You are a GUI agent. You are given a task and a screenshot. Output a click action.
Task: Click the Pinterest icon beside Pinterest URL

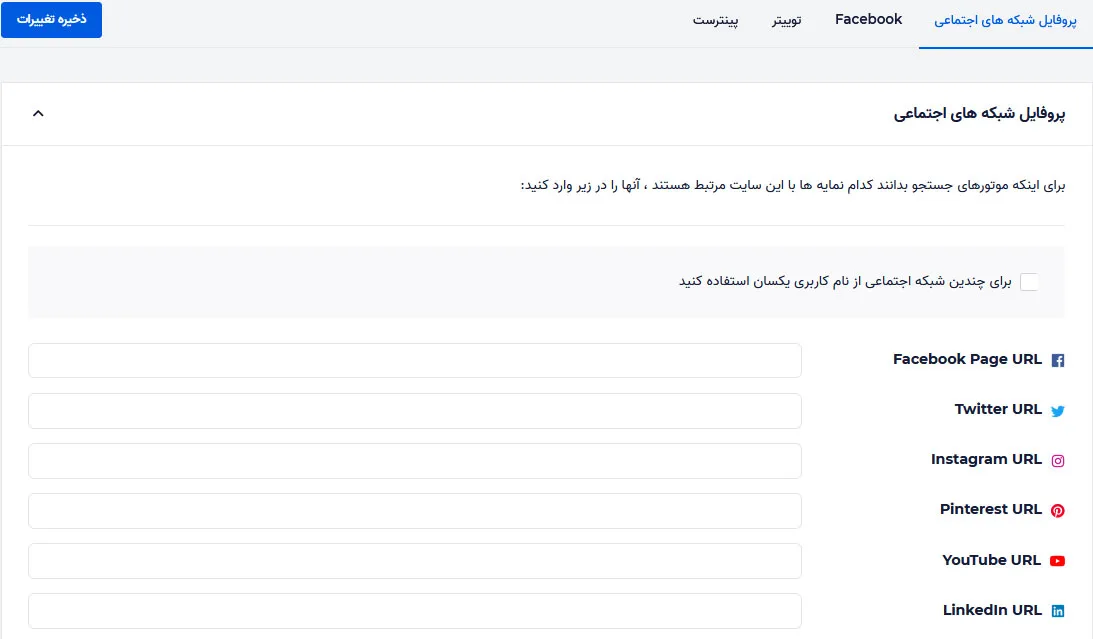[x=1057, y=510]
